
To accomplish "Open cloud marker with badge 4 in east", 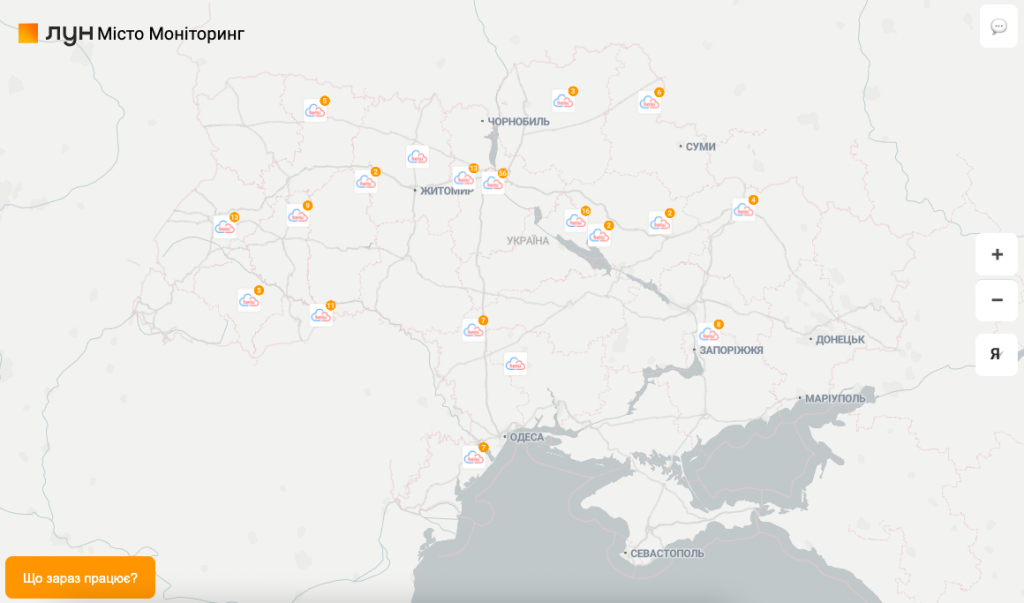I will [742, 209].
